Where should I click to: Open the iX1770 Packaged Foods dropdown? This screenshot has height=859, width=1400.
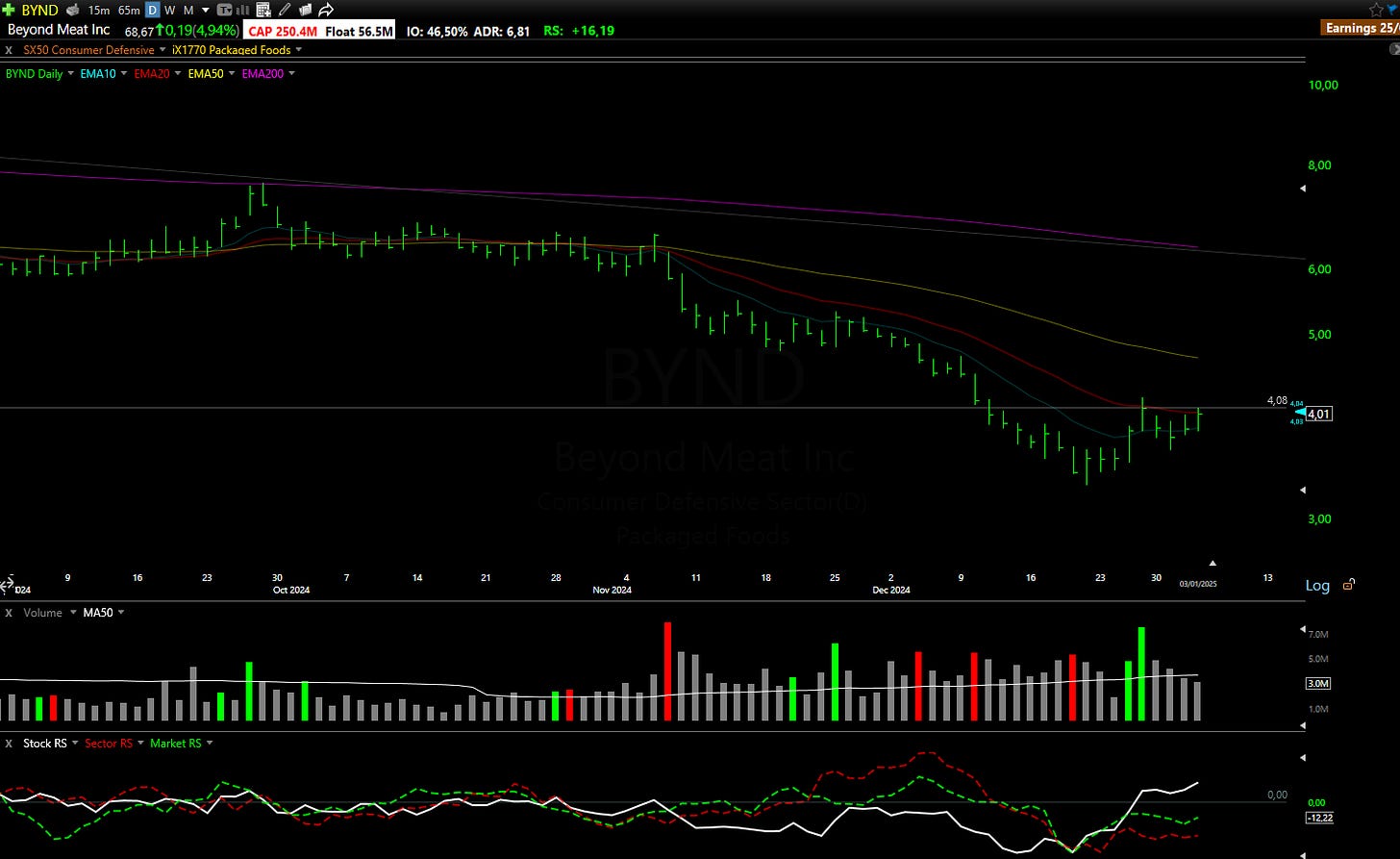pos(299,49)
